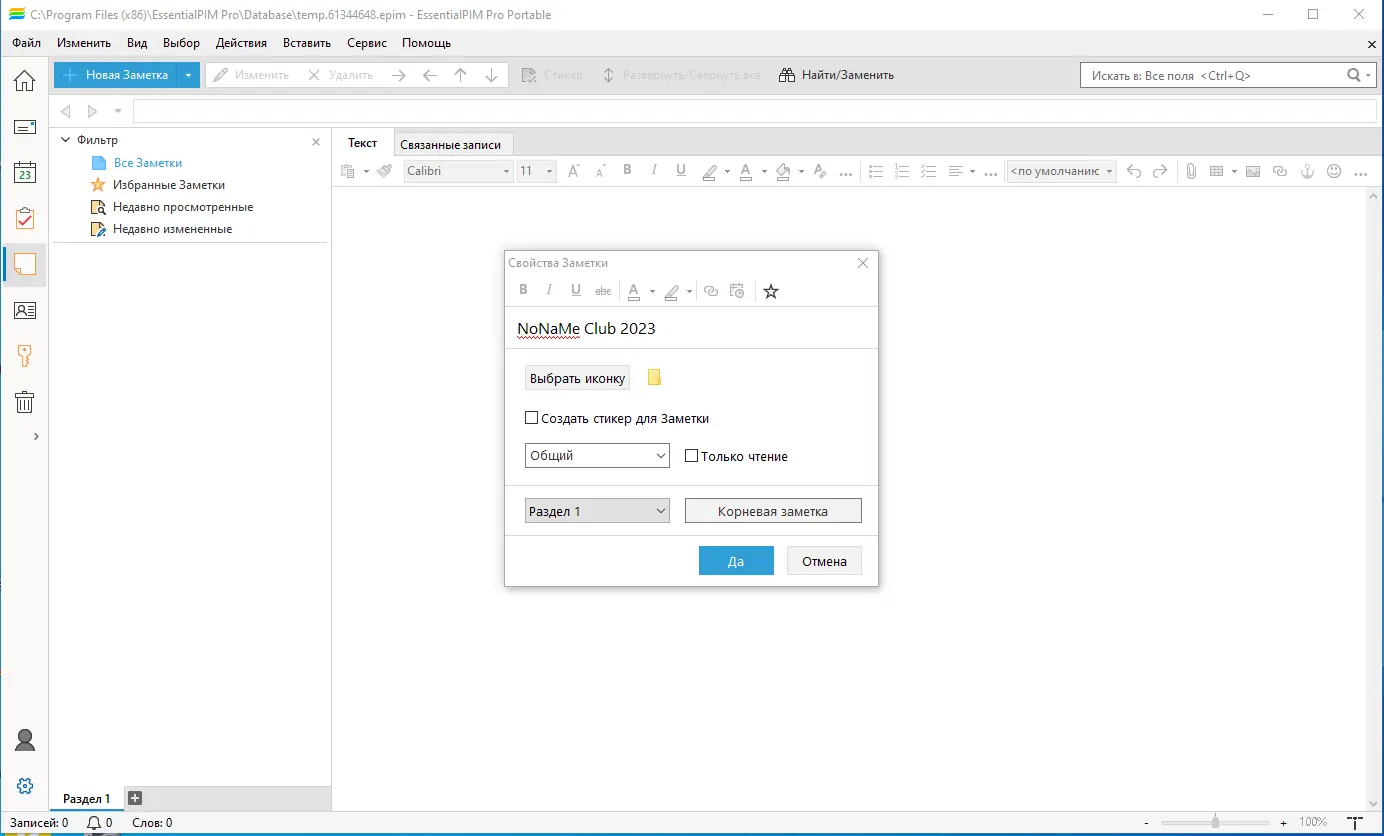The width and height of the screenshot is (1384, 836).
Task: Click the 'Корневая заметка' button
Action: (x=773, y=511)
